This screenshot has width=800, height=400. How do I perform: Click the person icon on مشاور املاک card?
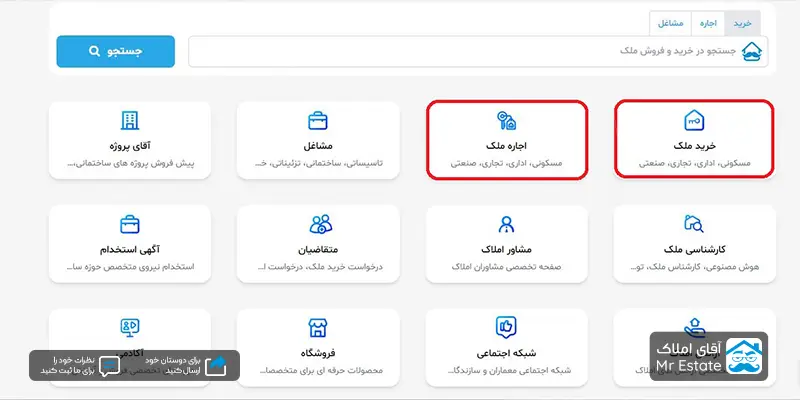pos(506,223)
